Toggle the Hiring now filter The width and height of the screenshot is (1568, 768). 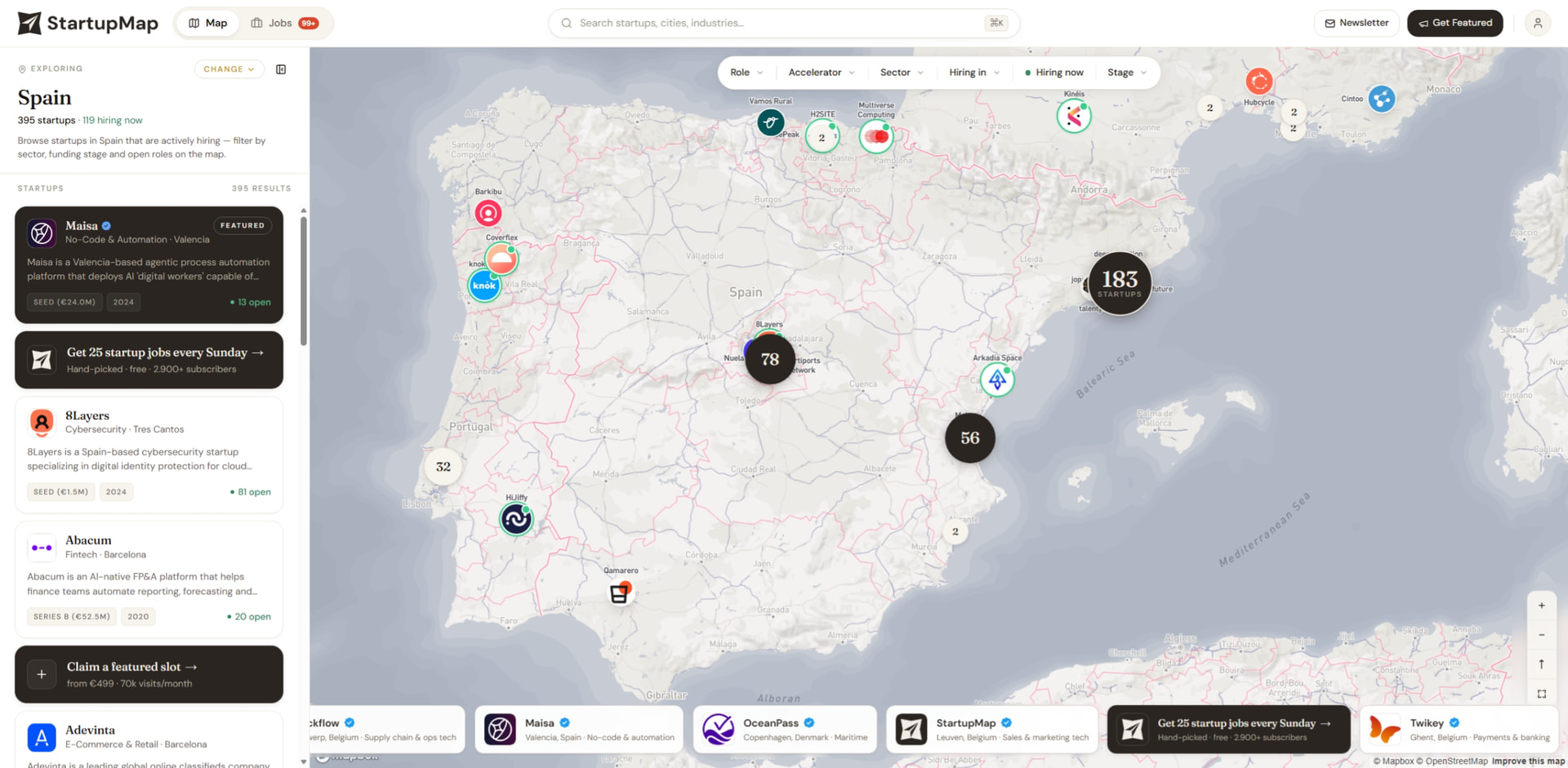click(1053, 73)
